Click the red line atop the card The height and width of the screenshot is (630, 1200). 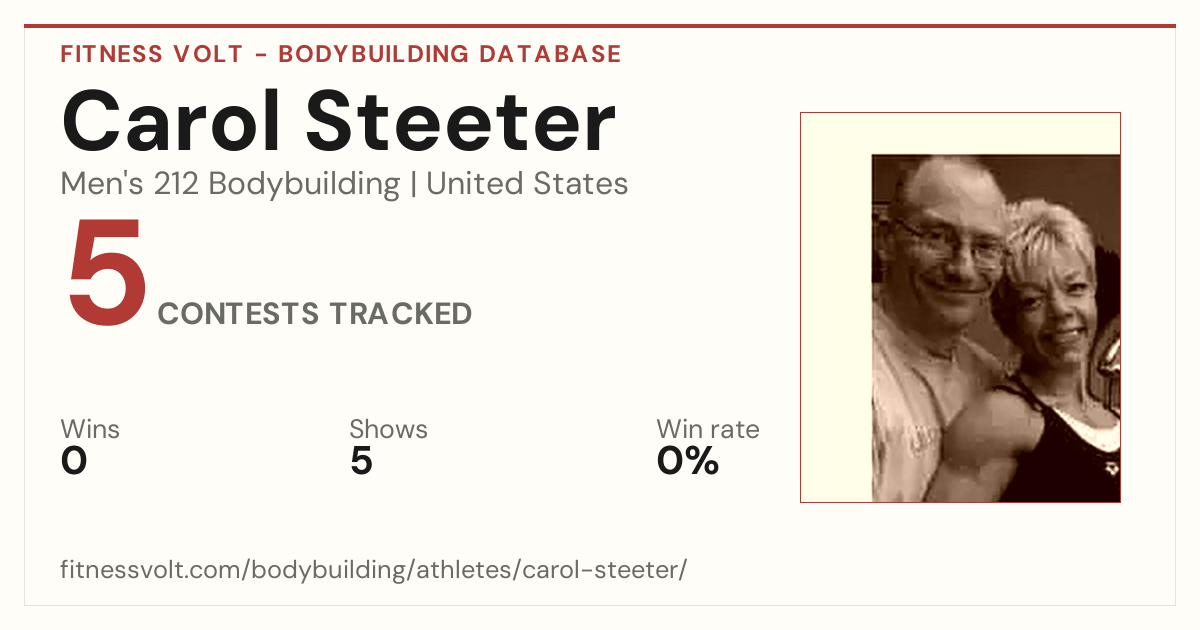[600, 26]
